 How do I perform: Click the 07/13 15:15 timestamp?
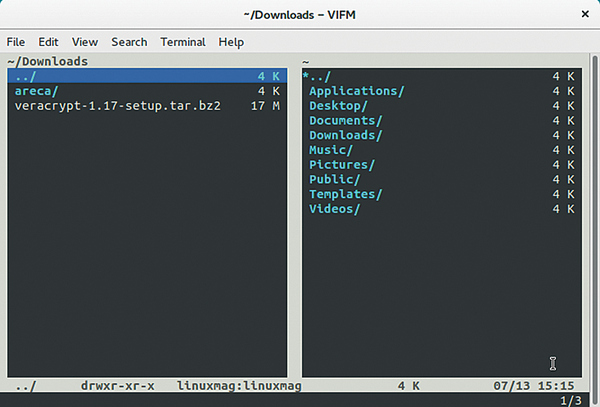pyautogui.click(x=534, y=386)
